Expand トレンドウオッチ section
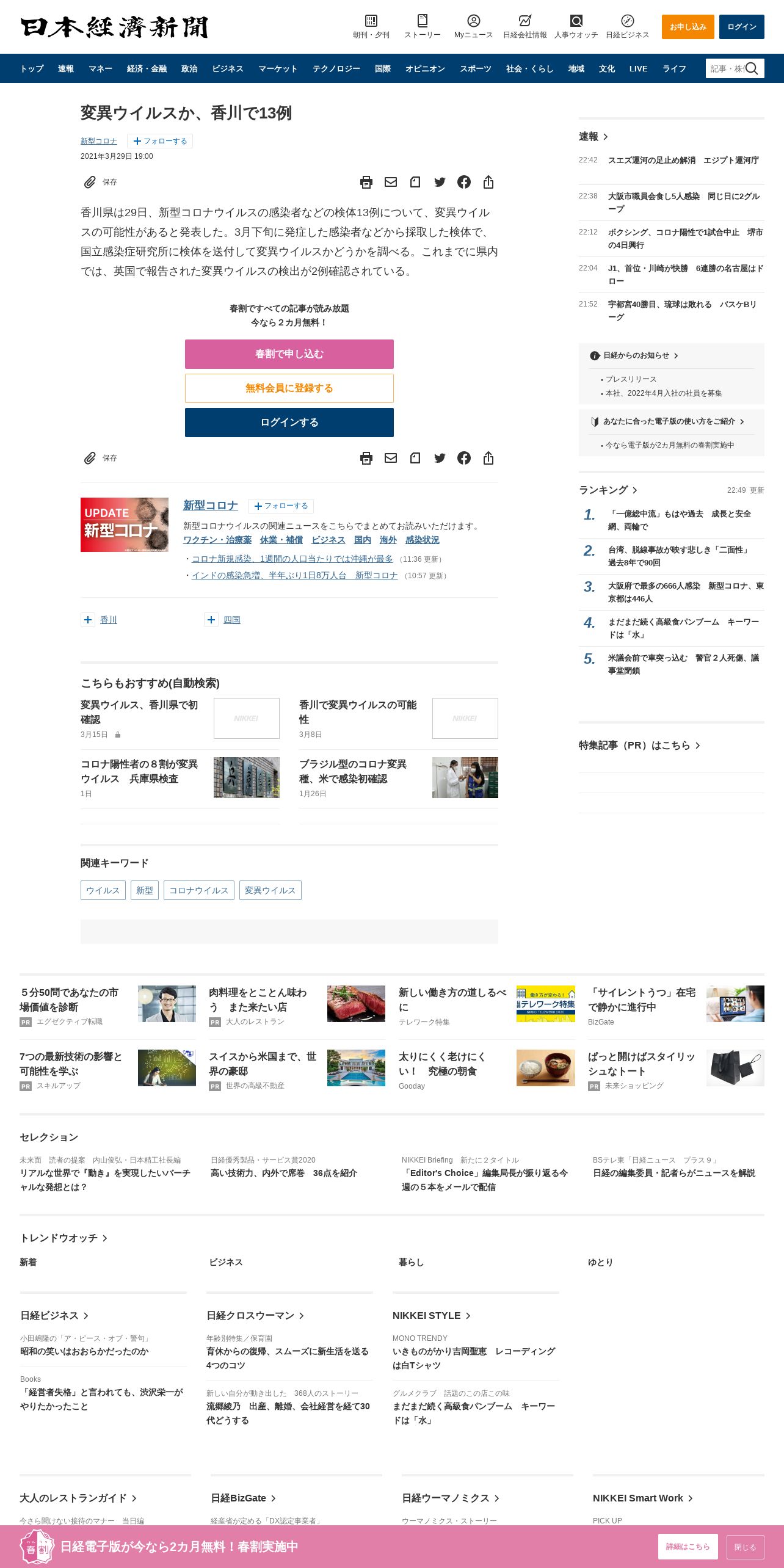784x1568 pixels. (105, 1238)
